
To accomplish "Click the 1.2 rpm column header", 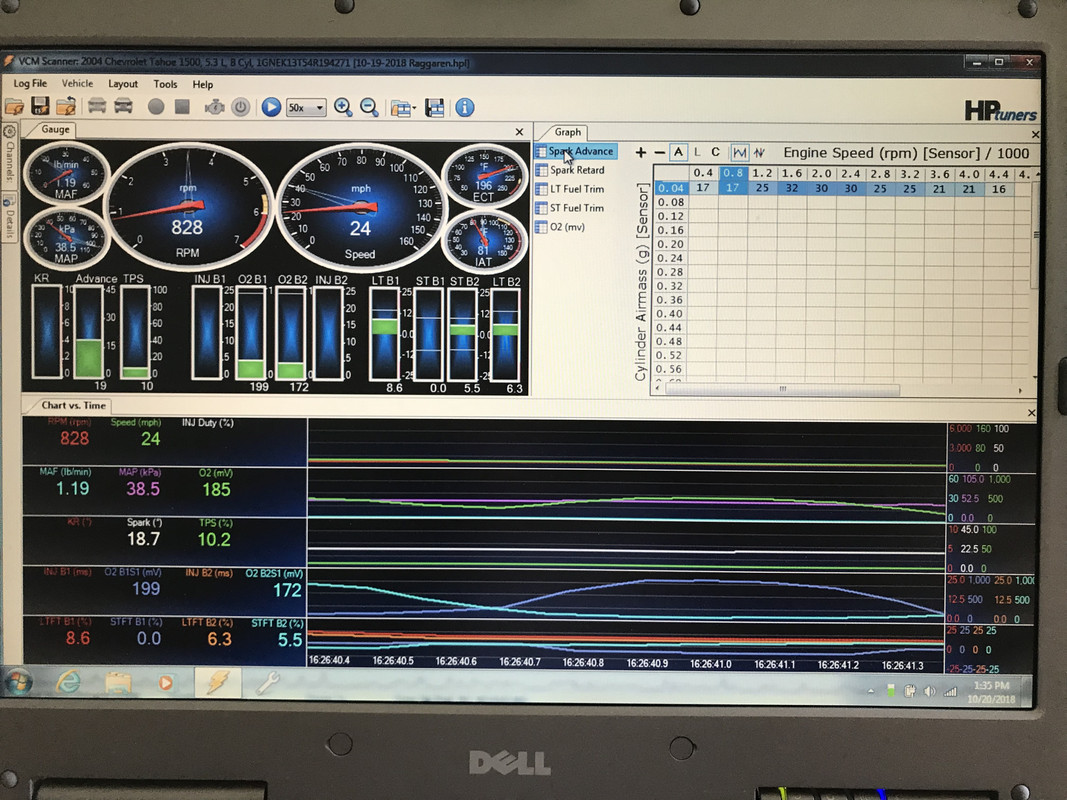I will tap(762, 173).
